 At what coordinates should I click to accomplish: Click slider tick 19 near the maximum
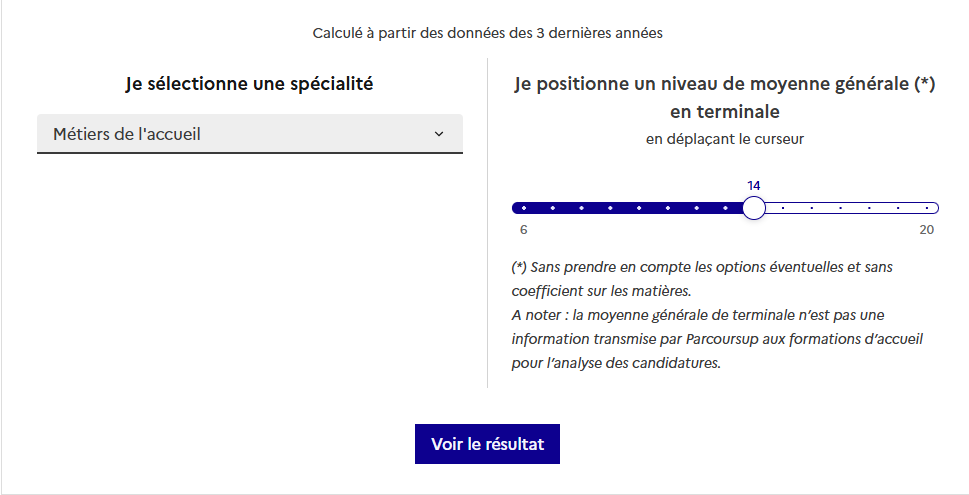point(899,208)
